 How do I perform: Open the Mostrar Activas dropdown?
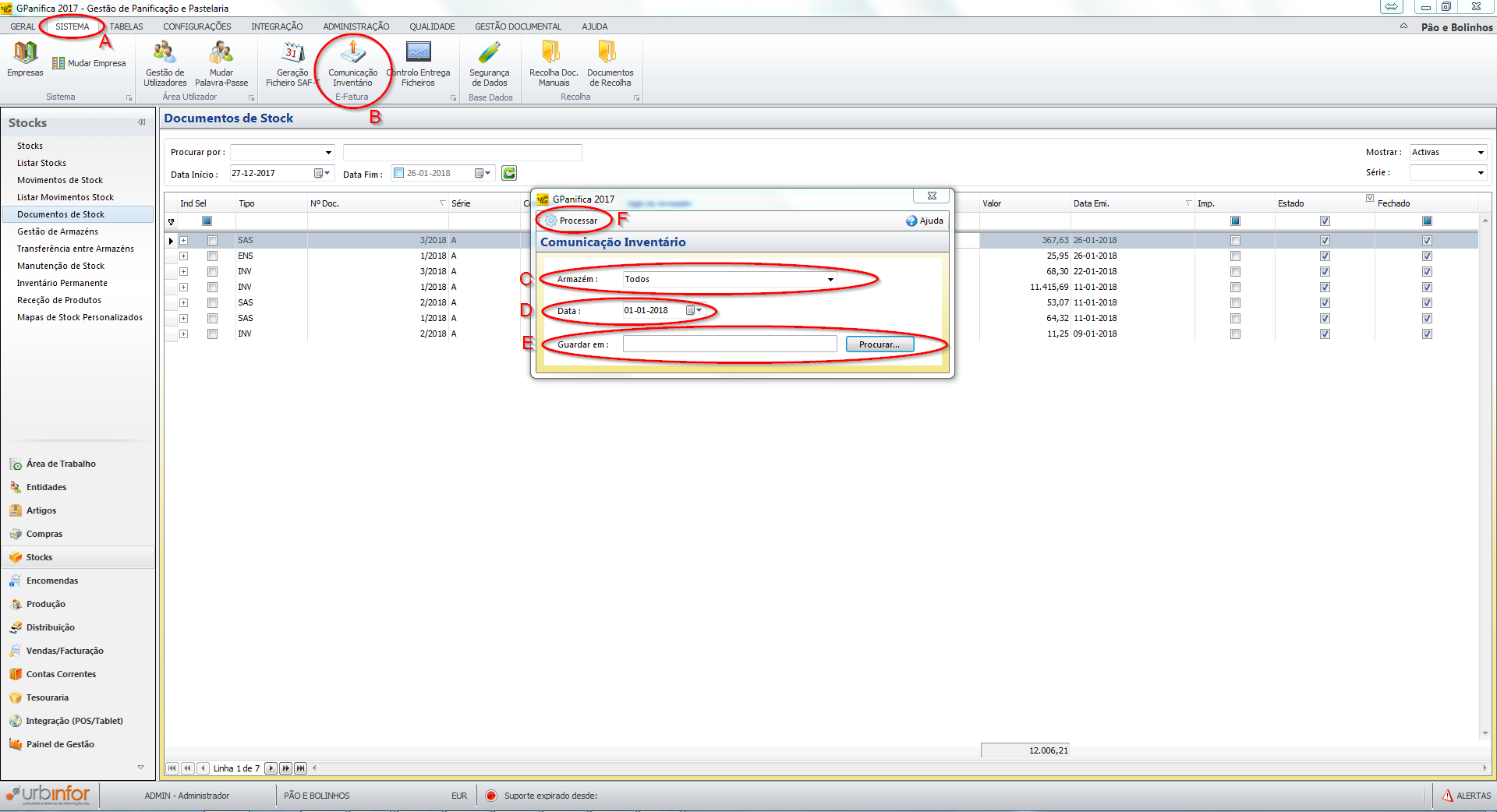click(1481, 153)
